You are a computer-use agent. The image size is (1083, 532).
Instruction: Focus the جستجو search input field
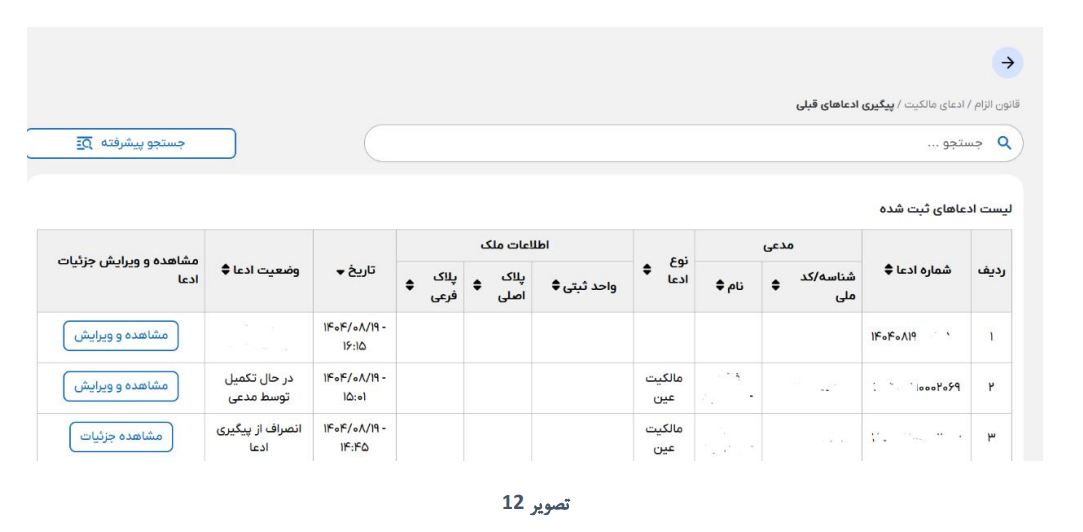click(x=693, y=143)
